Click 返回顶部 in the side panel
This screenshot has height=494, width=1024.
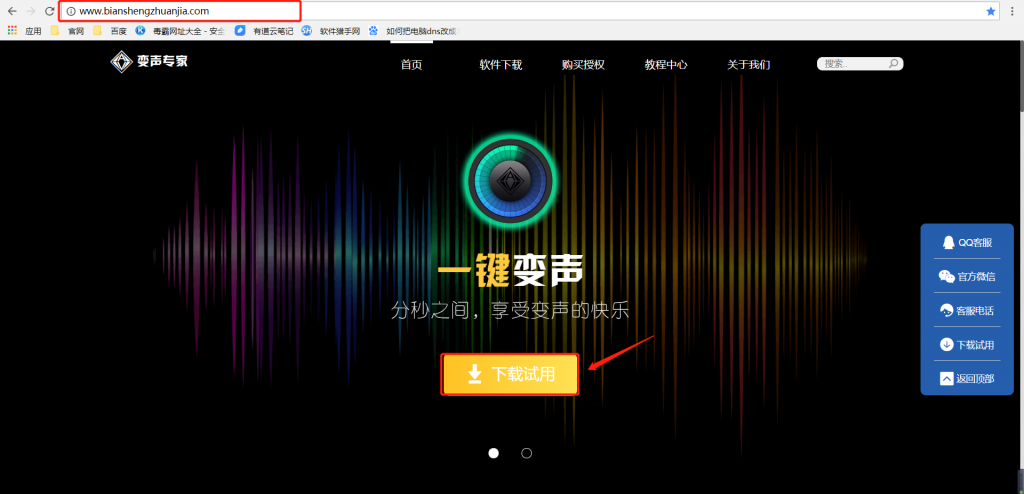(x=967, y=378)
